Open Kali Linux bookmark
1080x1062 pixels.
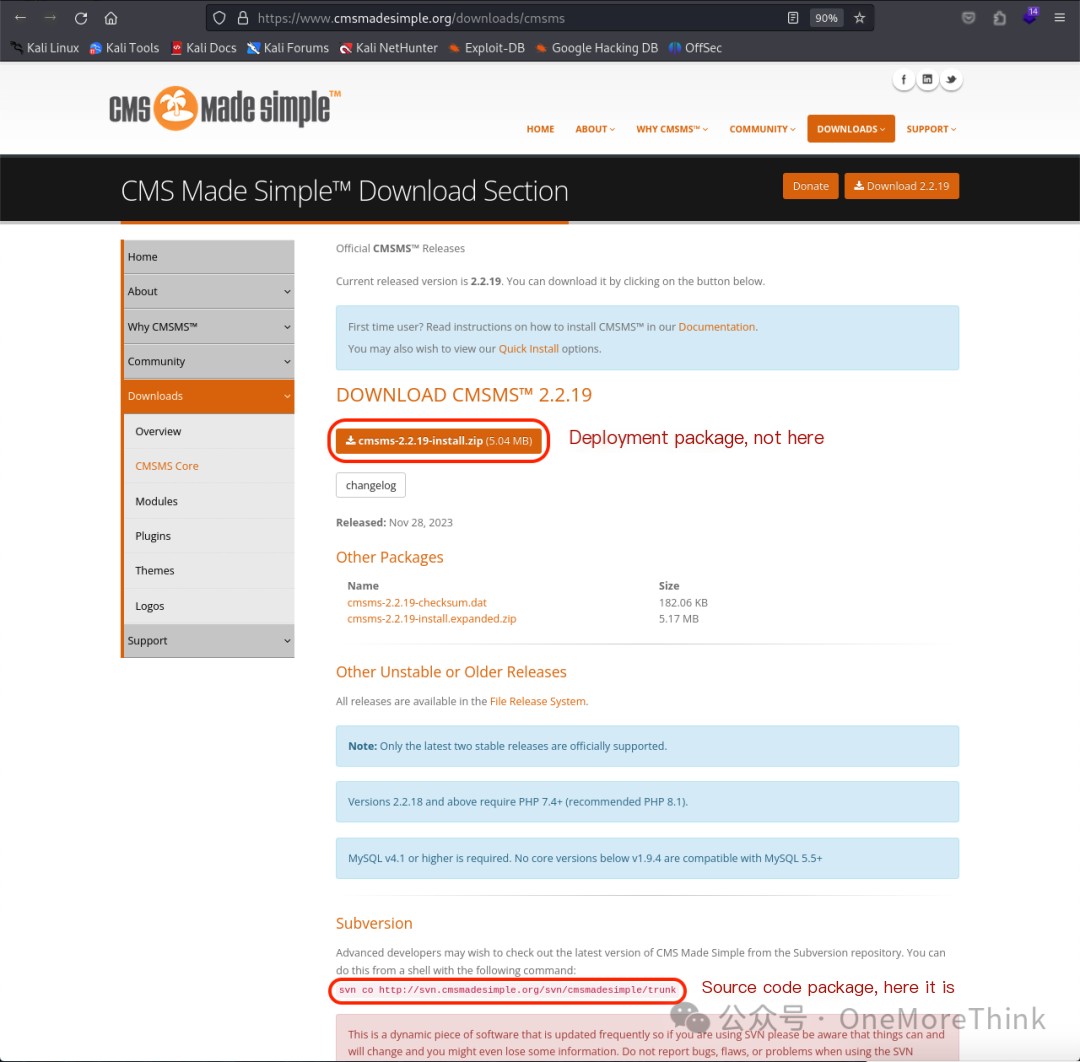coord(45,48)
